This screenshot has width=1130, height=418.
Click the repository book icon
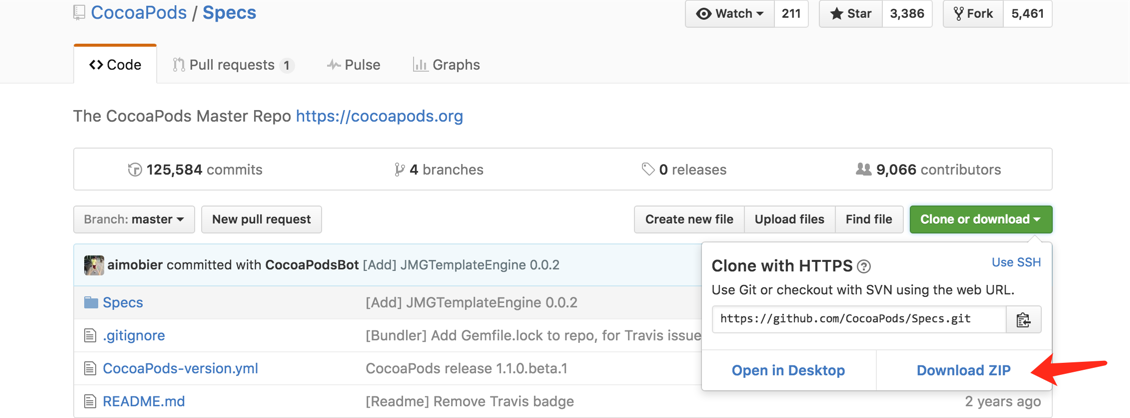79,13
